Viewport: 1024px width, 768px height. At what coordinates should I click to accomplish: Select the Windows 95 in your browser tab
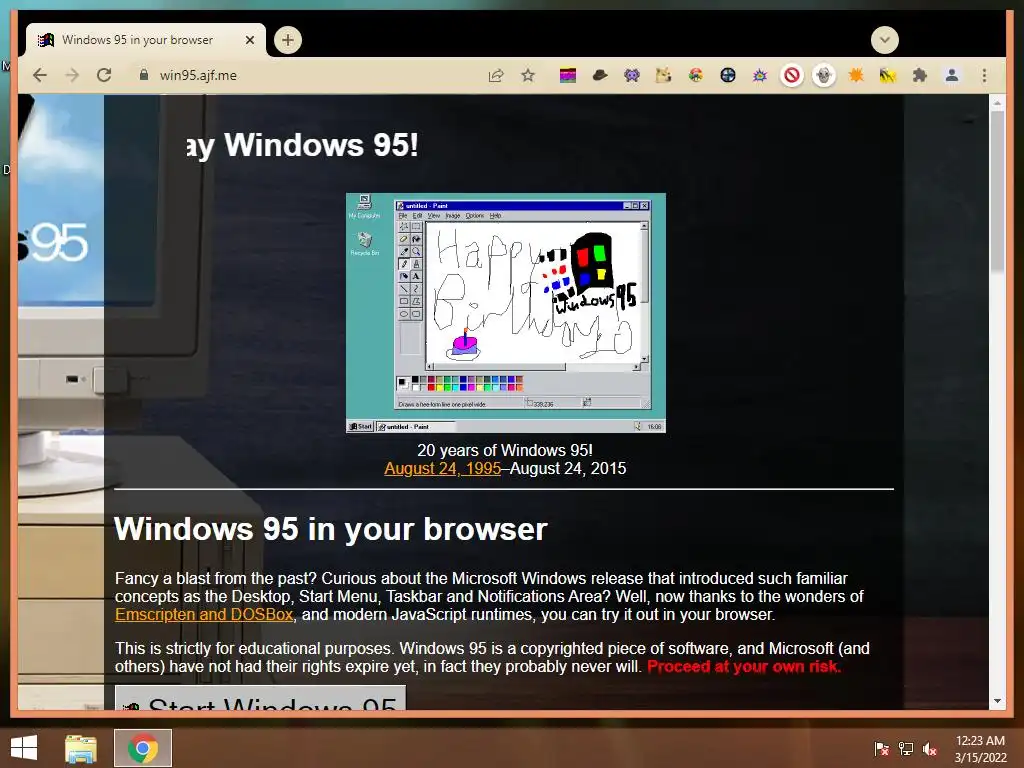pyautogui.click(x=137, y=40)
